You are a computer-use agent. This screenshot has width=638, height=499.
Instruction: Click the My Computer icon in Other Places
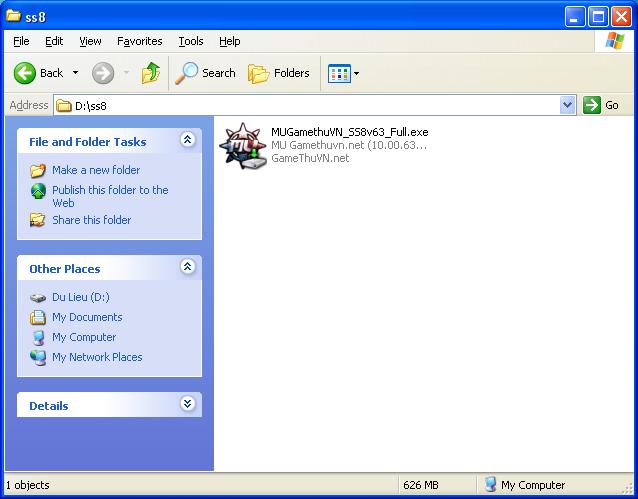(x=38, y=337)
